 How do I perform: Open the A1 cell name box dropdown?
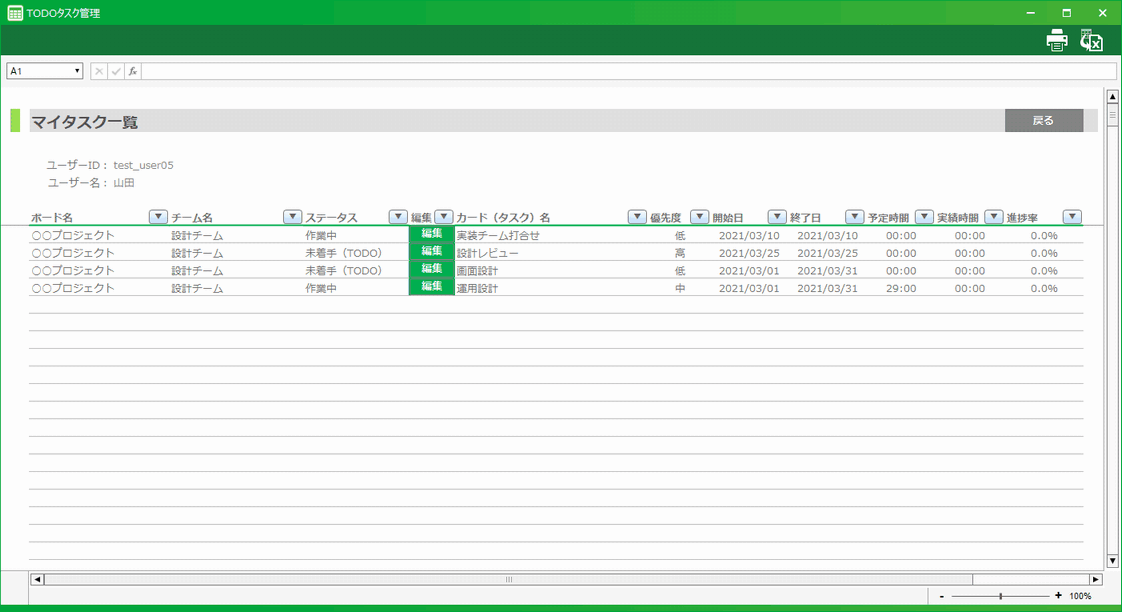coord(77,71)
